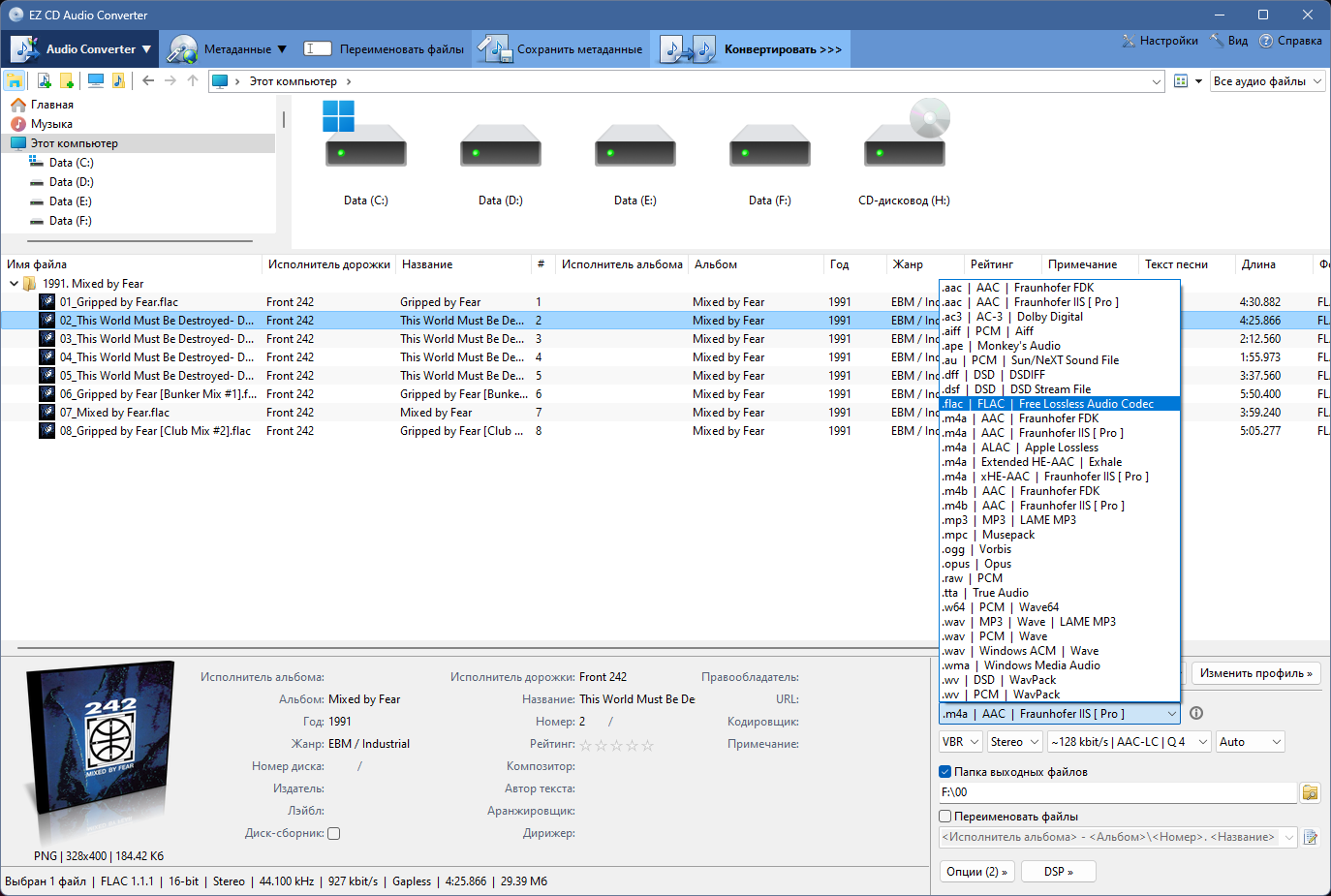Select Главная in the folder tree

[x=51, y=105]
